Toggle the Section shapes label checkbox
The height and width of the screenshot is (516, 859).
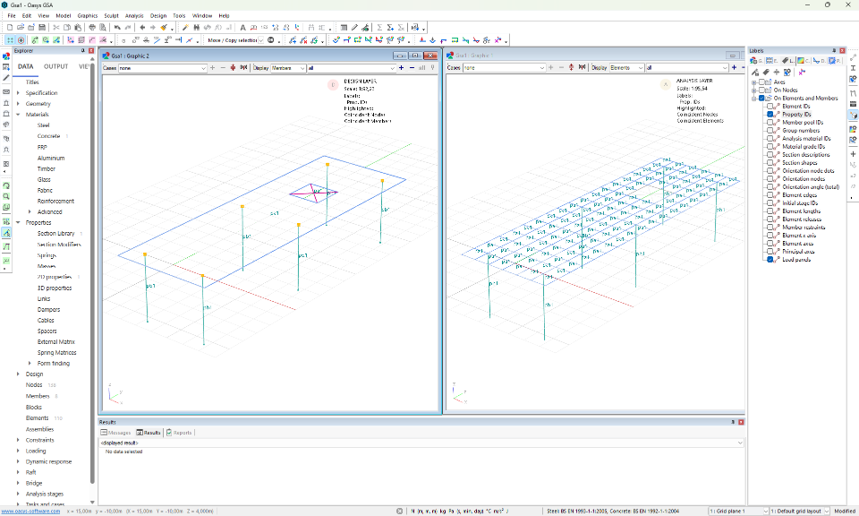click(x=771, y=163)
